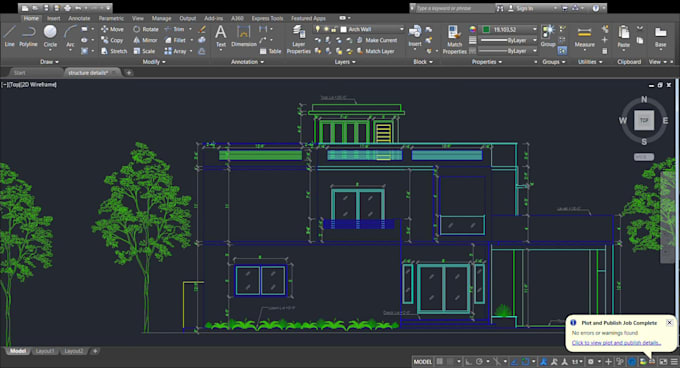The image size is (680, 368).
Task: Open status bar customization menu
Action: (673, 361)
